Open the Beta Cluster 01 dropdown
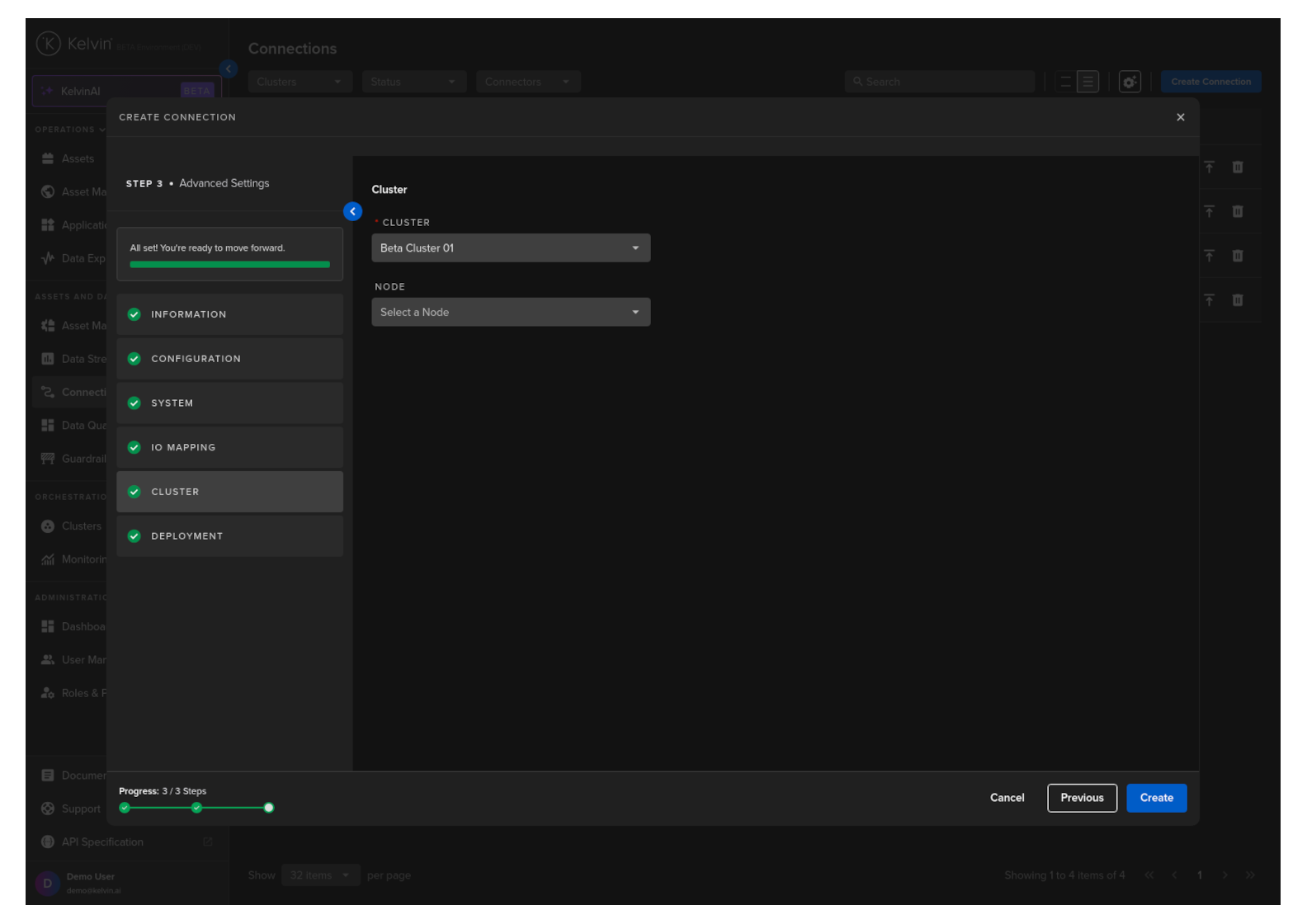 (x=510, y=248)
